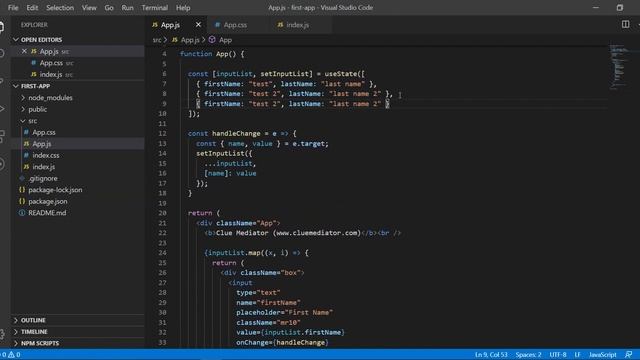Click line number 20 in the gutter

point(162,213)
